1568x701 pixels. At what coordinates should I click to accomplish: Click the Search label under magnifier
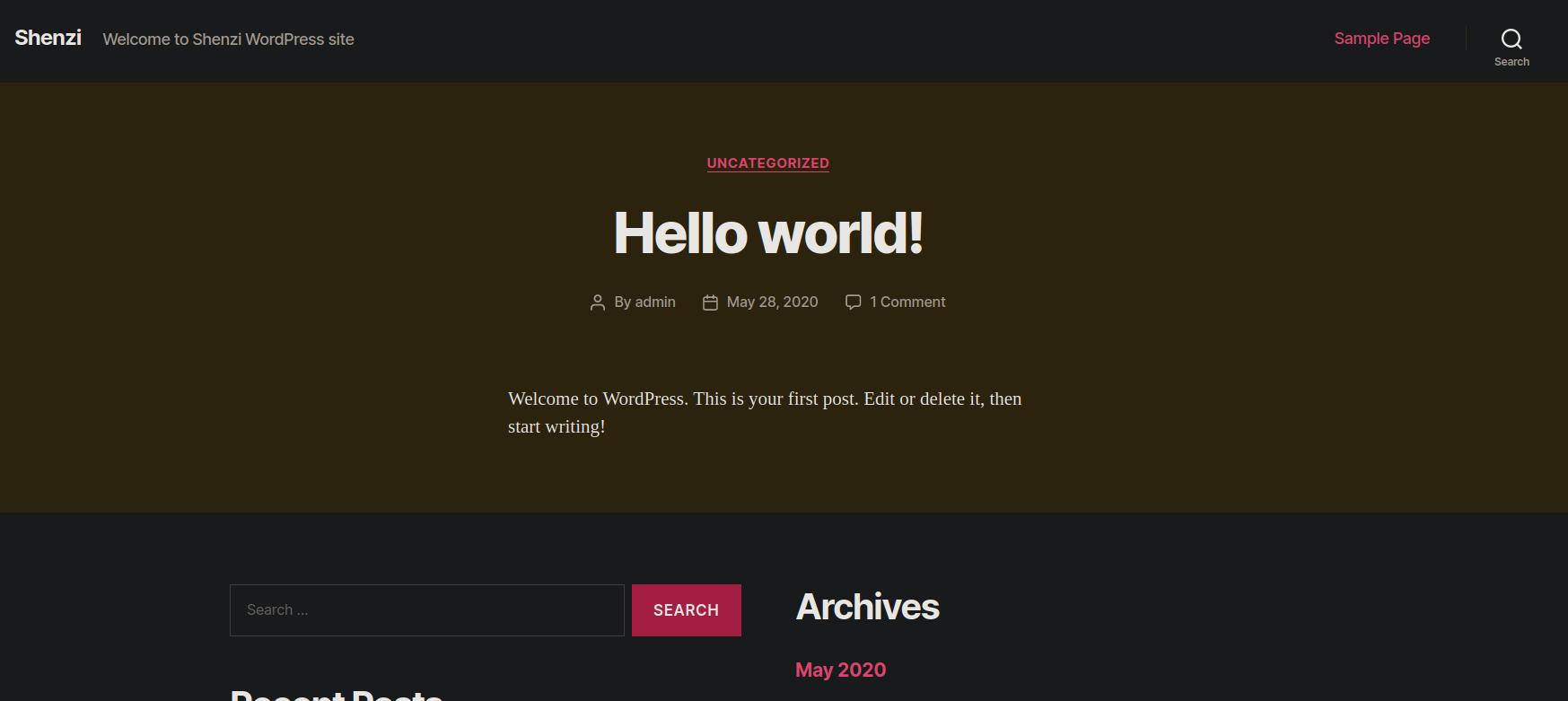coord(1511,62)
